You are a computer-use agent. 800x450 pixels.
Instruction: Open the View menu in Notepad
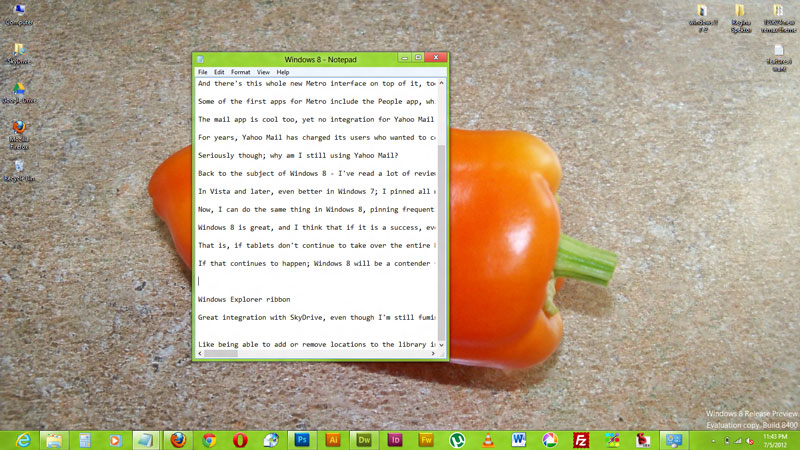click(263, 72)
